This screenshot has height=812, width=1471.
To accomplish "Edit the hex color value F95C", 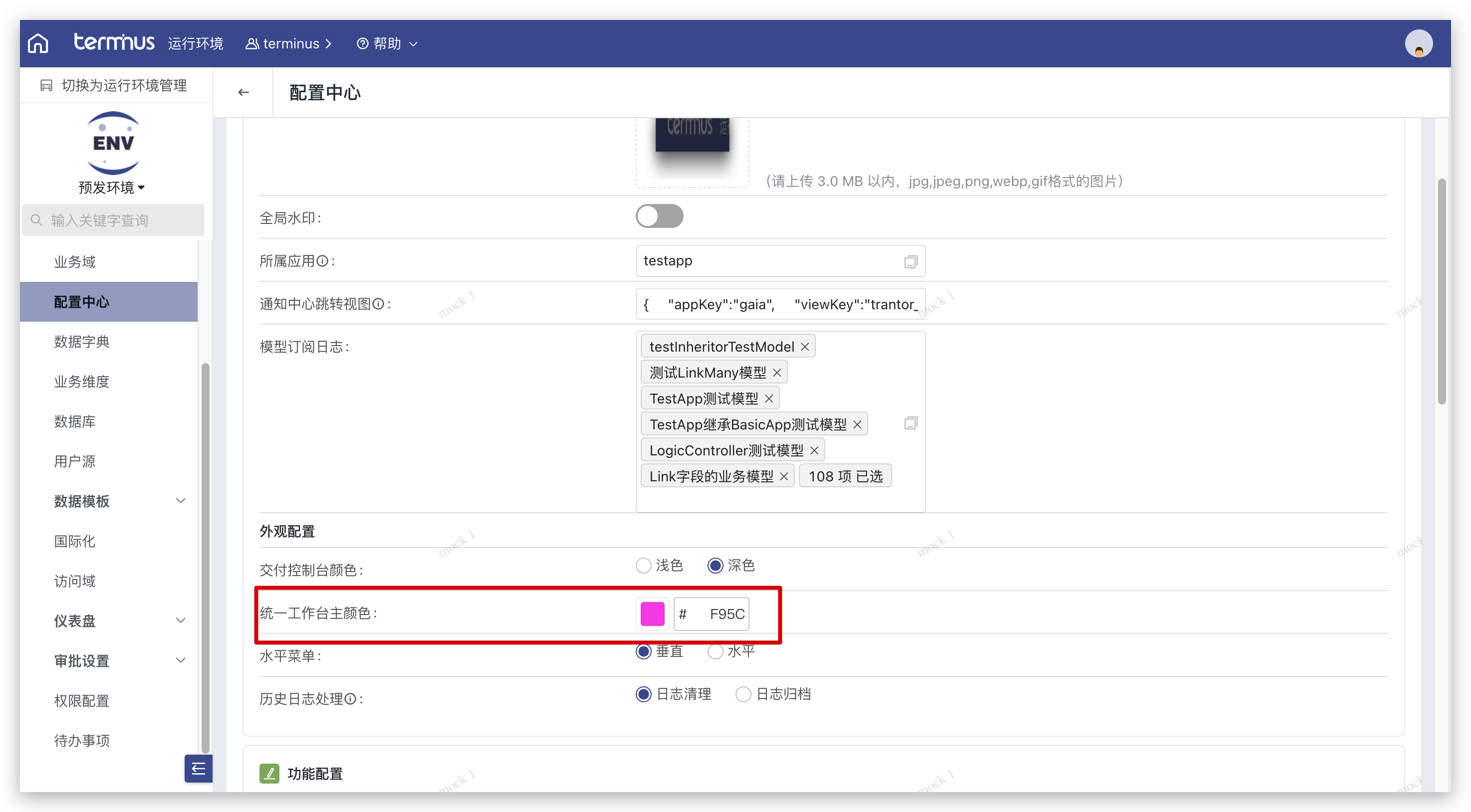I will pos(711,614).
